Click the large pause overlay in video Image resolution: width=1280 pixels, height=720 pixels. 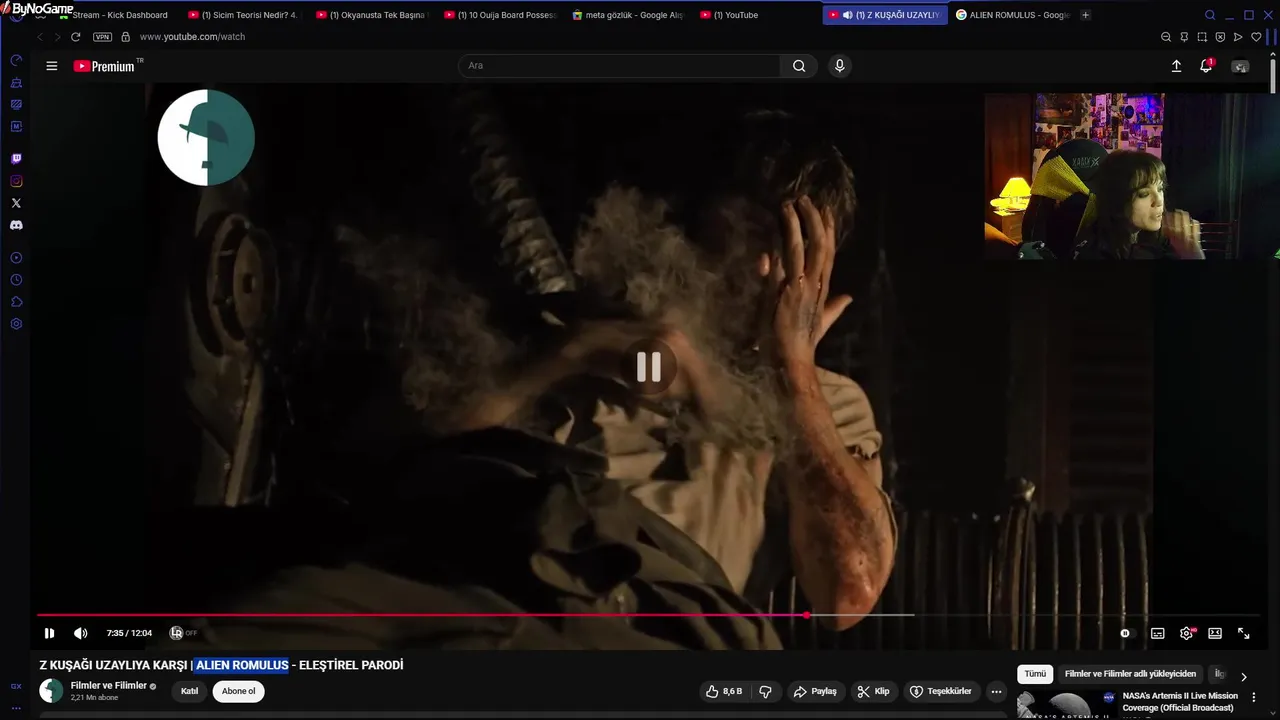click(649, 367)
